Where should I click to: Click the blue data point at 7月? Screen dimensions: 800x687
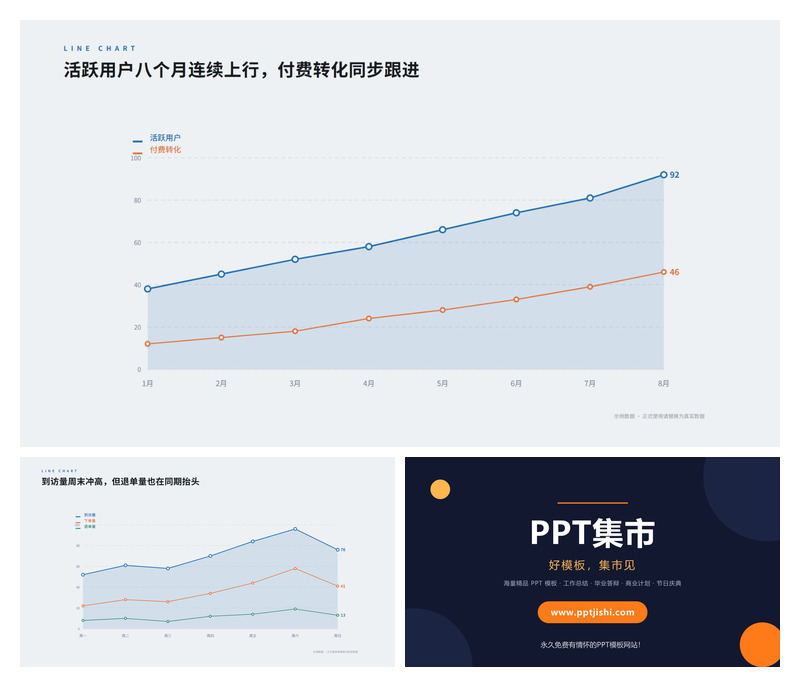pos(590,198)
